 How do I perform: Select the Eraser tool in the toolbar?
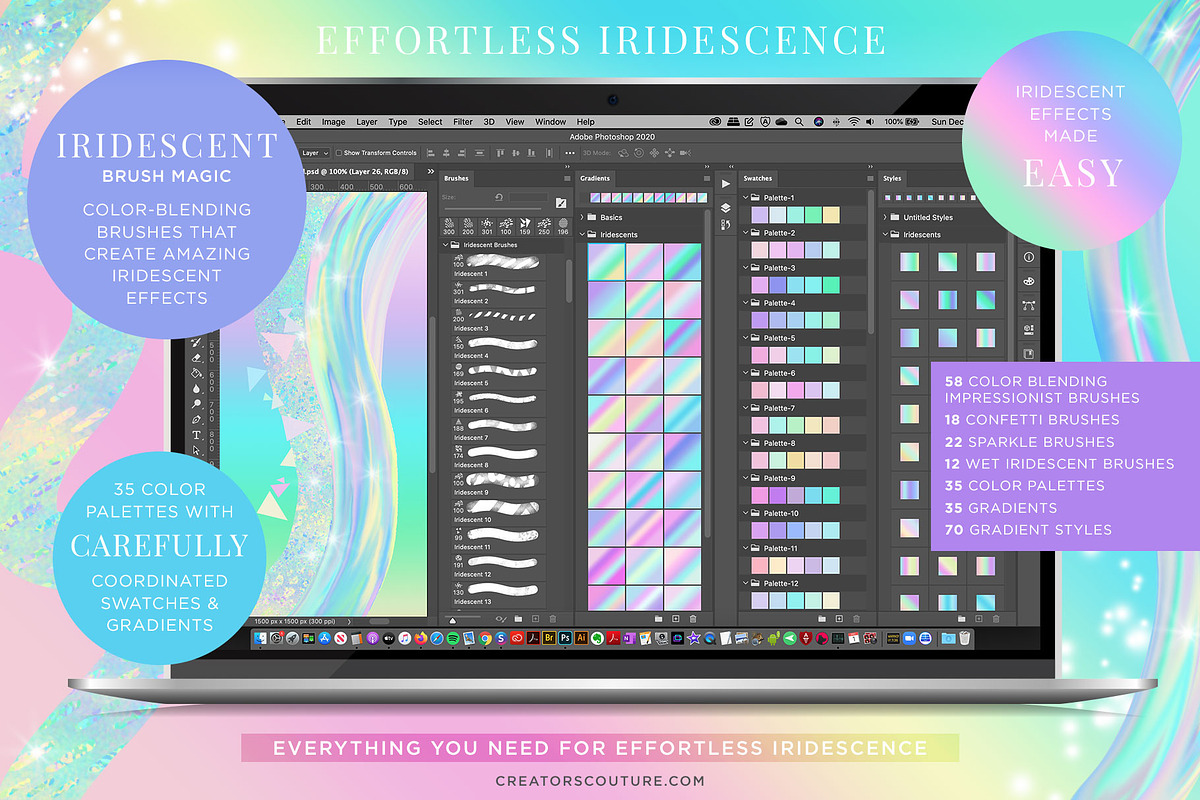197,356
